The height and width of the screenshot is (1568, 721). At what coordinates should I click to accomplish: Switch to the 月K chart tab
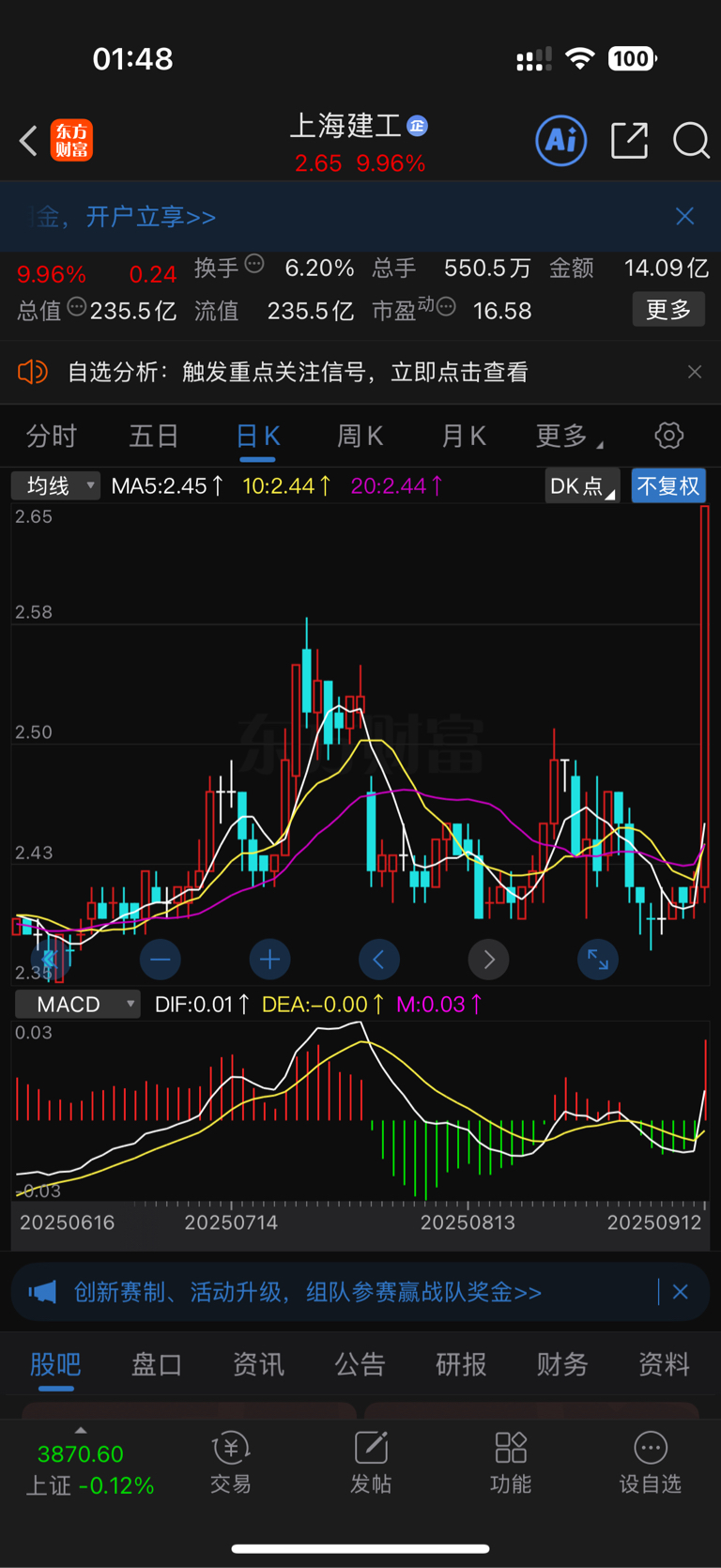click(x=463, y=436)
